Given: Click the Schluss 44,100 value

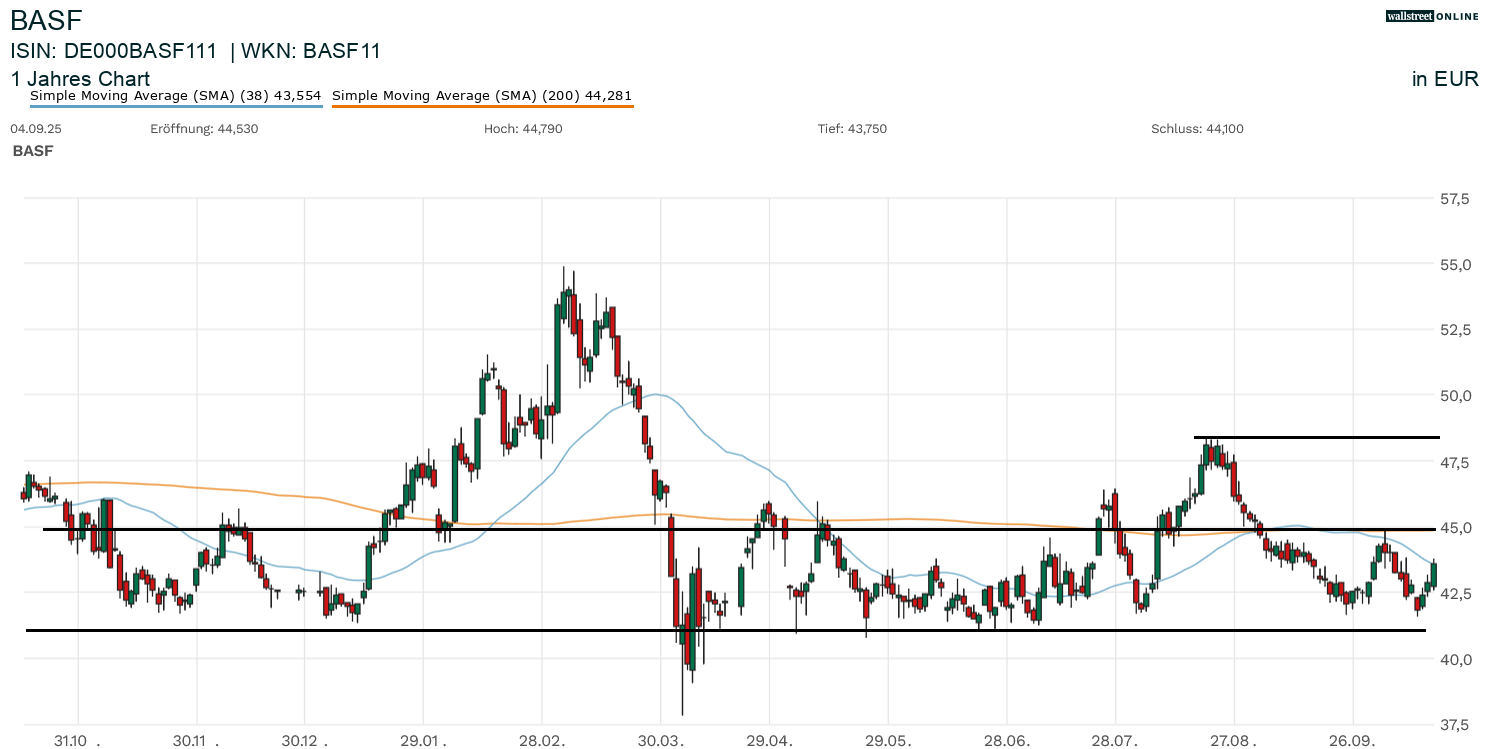Looking at the screenshot, I should click(1197, 129).
